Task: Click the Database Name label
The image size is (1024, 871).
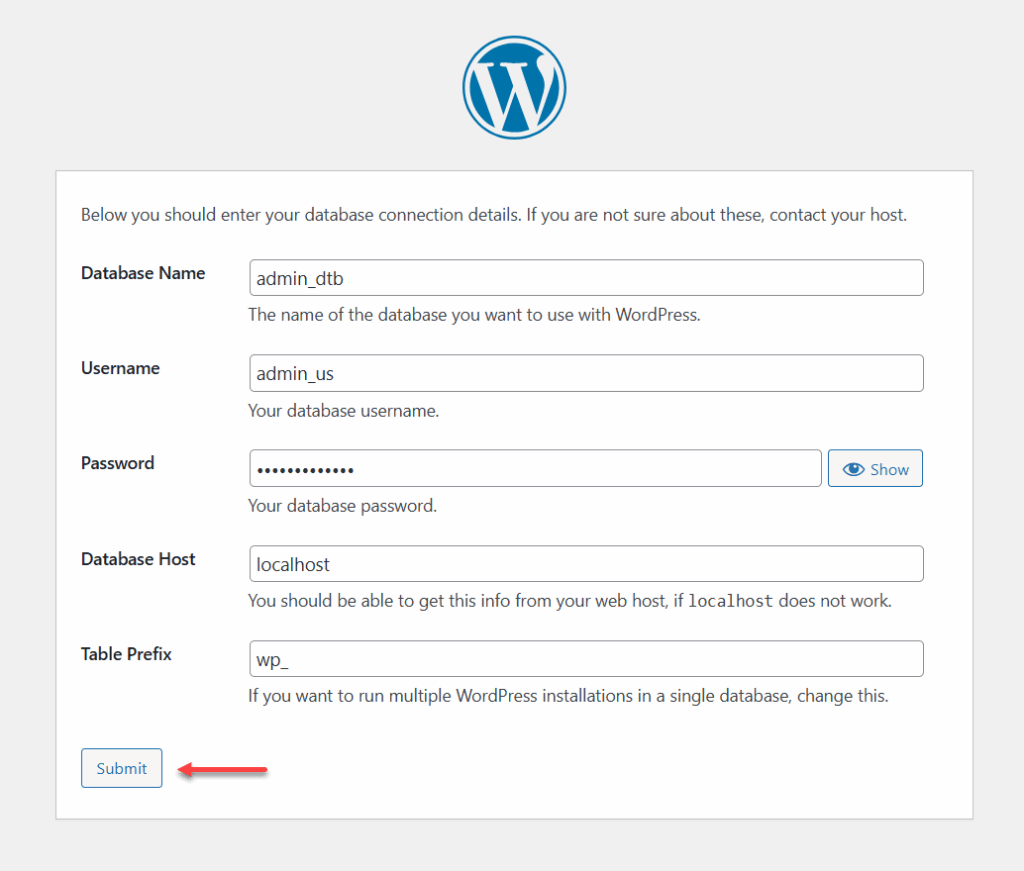Action: (x=142, y=272)
